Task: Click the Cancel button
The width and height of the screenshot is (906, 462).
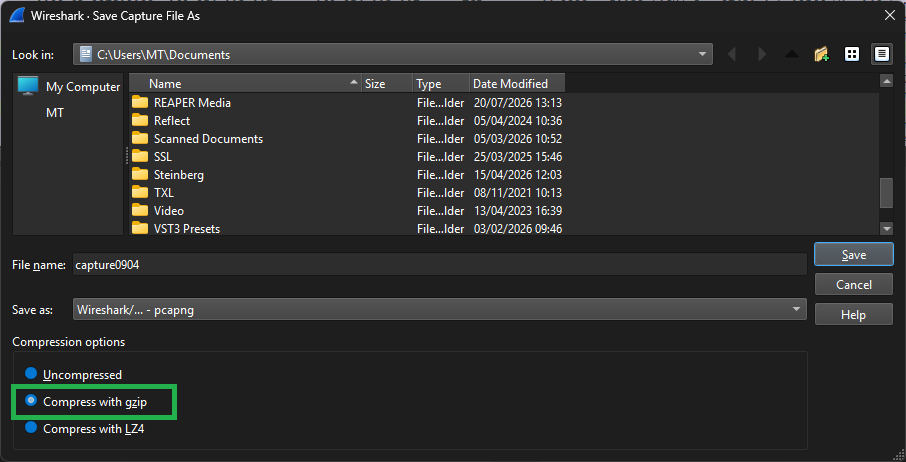Action: (x=853, y=284)
